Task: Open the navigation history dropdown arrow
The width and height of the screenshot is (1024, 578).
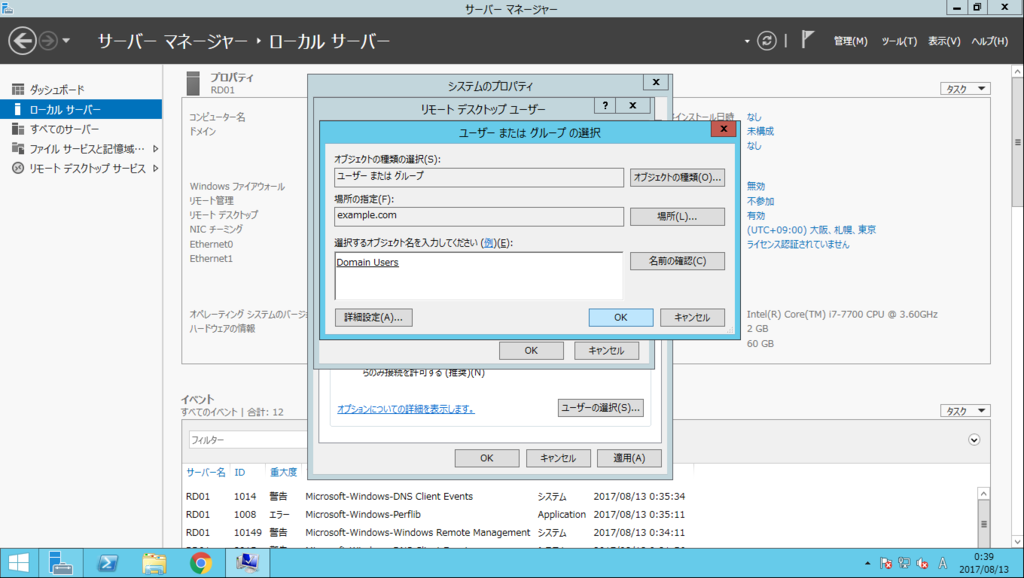Action: tap(66, 41)
